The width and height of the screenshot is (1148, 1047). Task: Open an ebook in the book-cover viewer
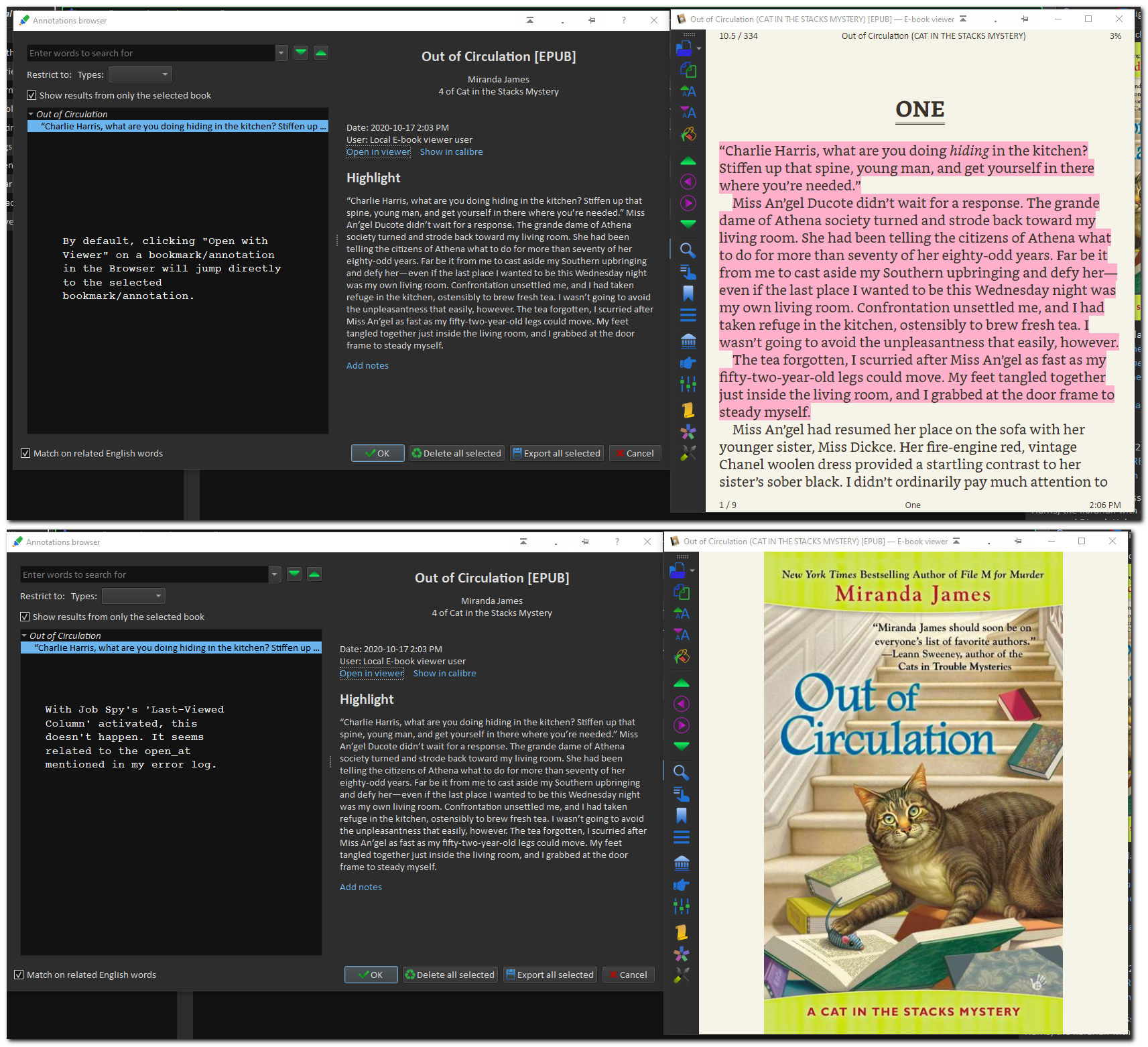coord(678,570)
